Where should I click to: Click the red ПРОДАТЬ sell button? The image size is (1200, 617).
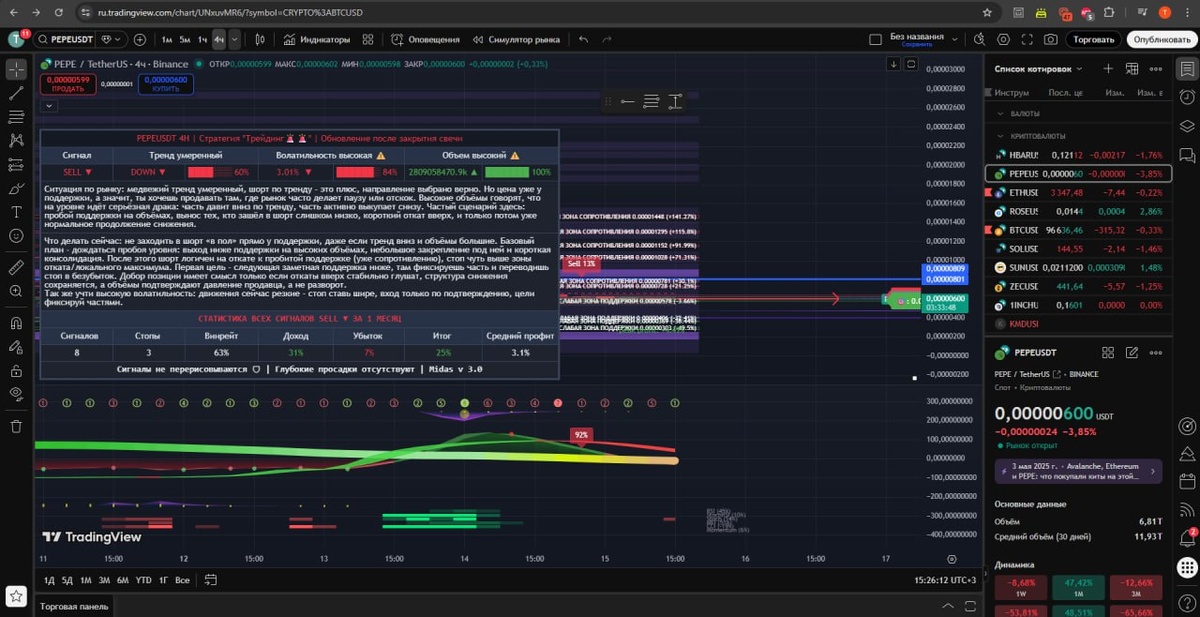coord(68,84)
